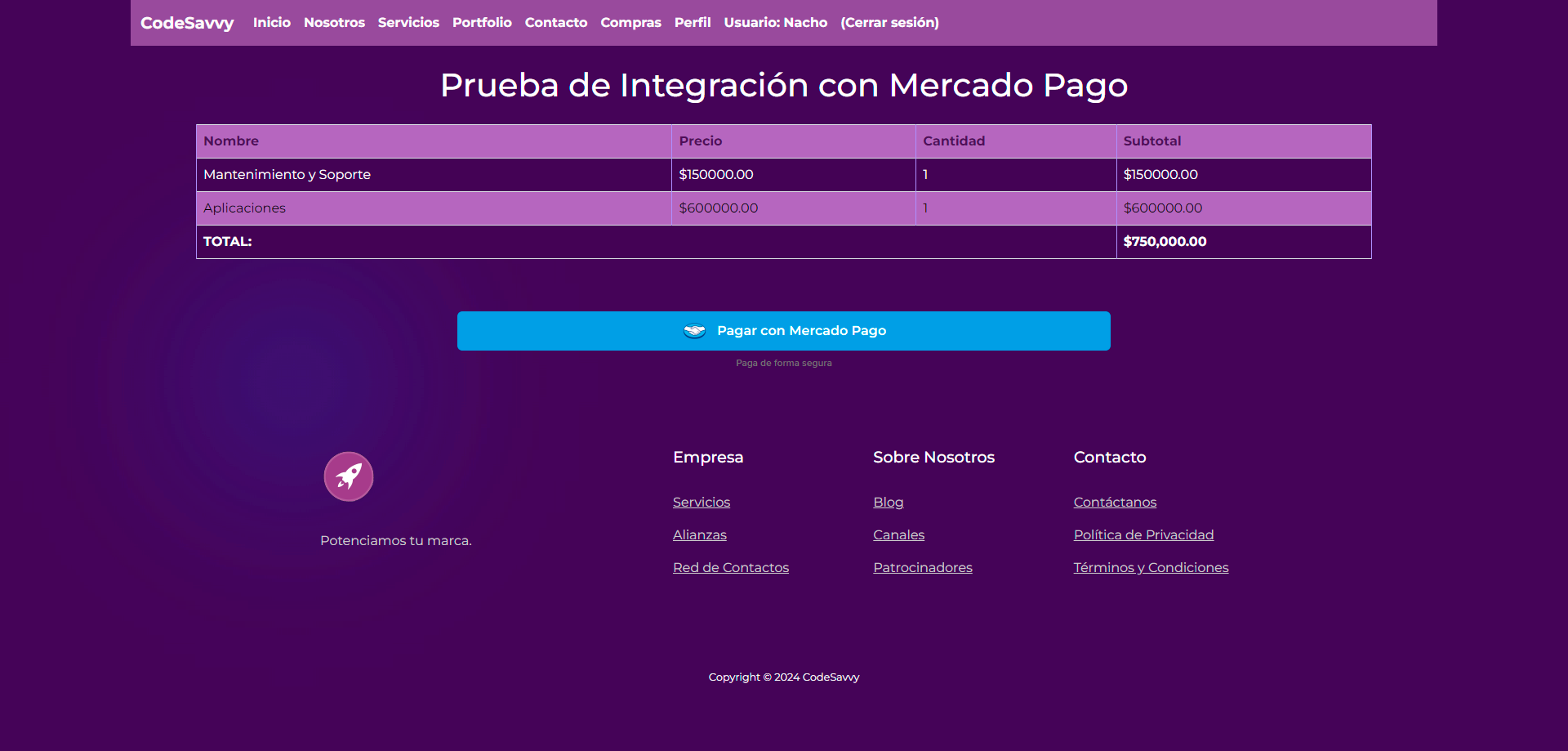Image resolution: width=1568 pixels, height=751 pixels.
Task: Open Política de Privacidad link
Action: pyautogui.click(x=1143, y=535)
